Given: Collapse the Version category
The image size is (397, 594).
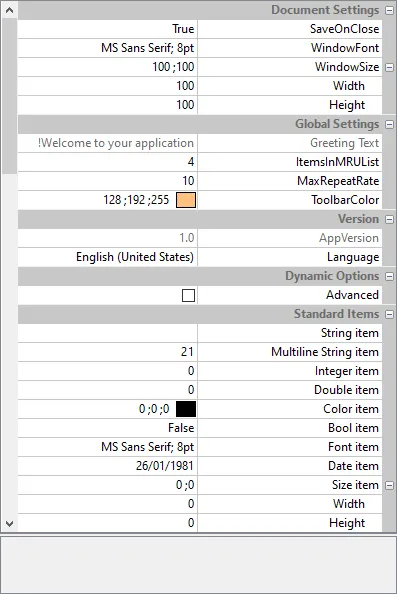Looking at the screenshot, I should coord(389,219).
